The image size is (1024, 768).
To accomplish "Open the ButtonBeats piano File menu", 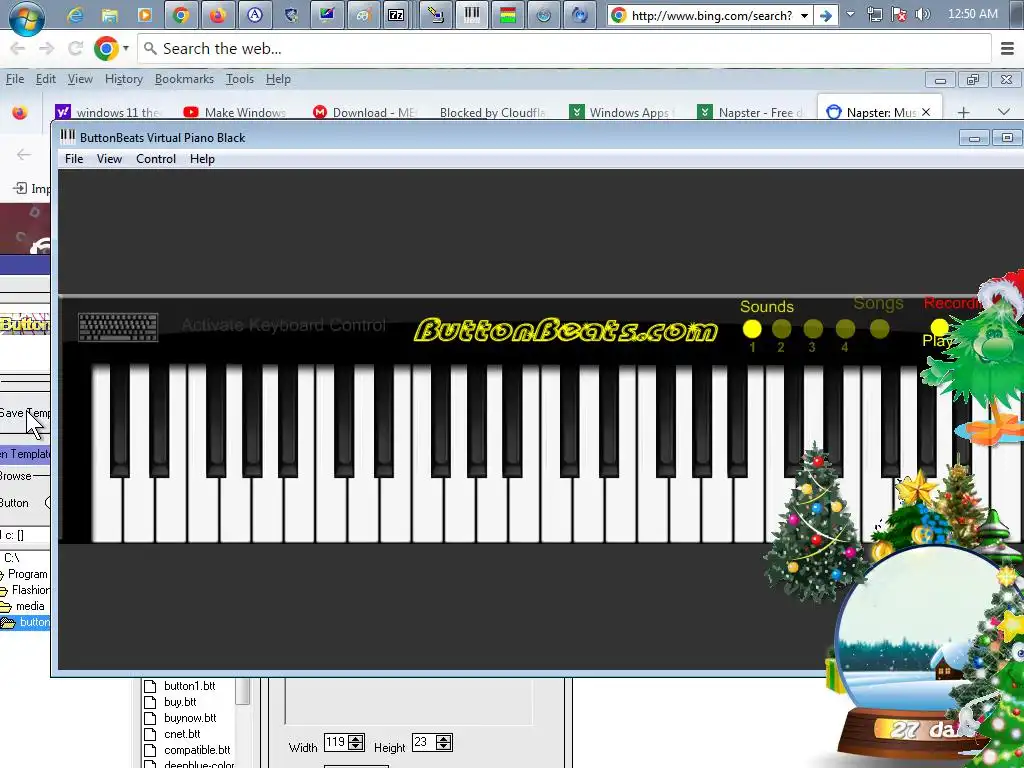I will (x=74, y=159).
